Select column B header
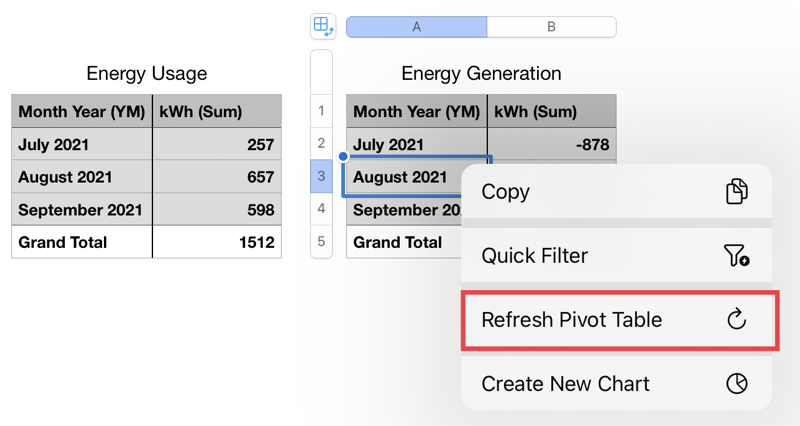 (551, 27)
